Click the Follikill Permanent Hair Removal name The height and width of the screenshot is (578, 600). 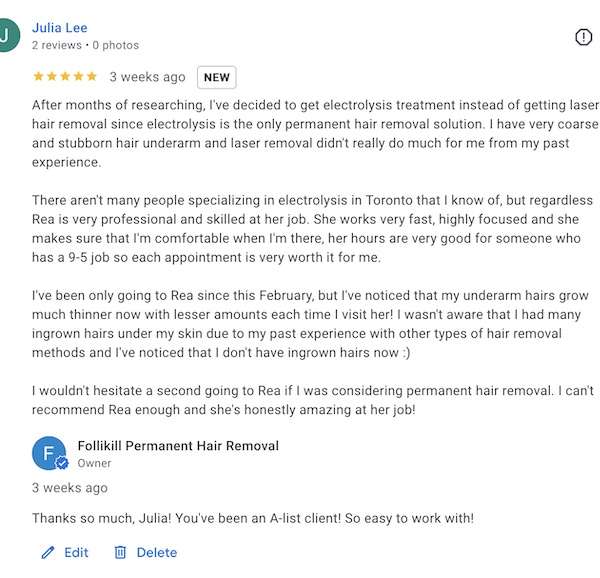[178, 446]
